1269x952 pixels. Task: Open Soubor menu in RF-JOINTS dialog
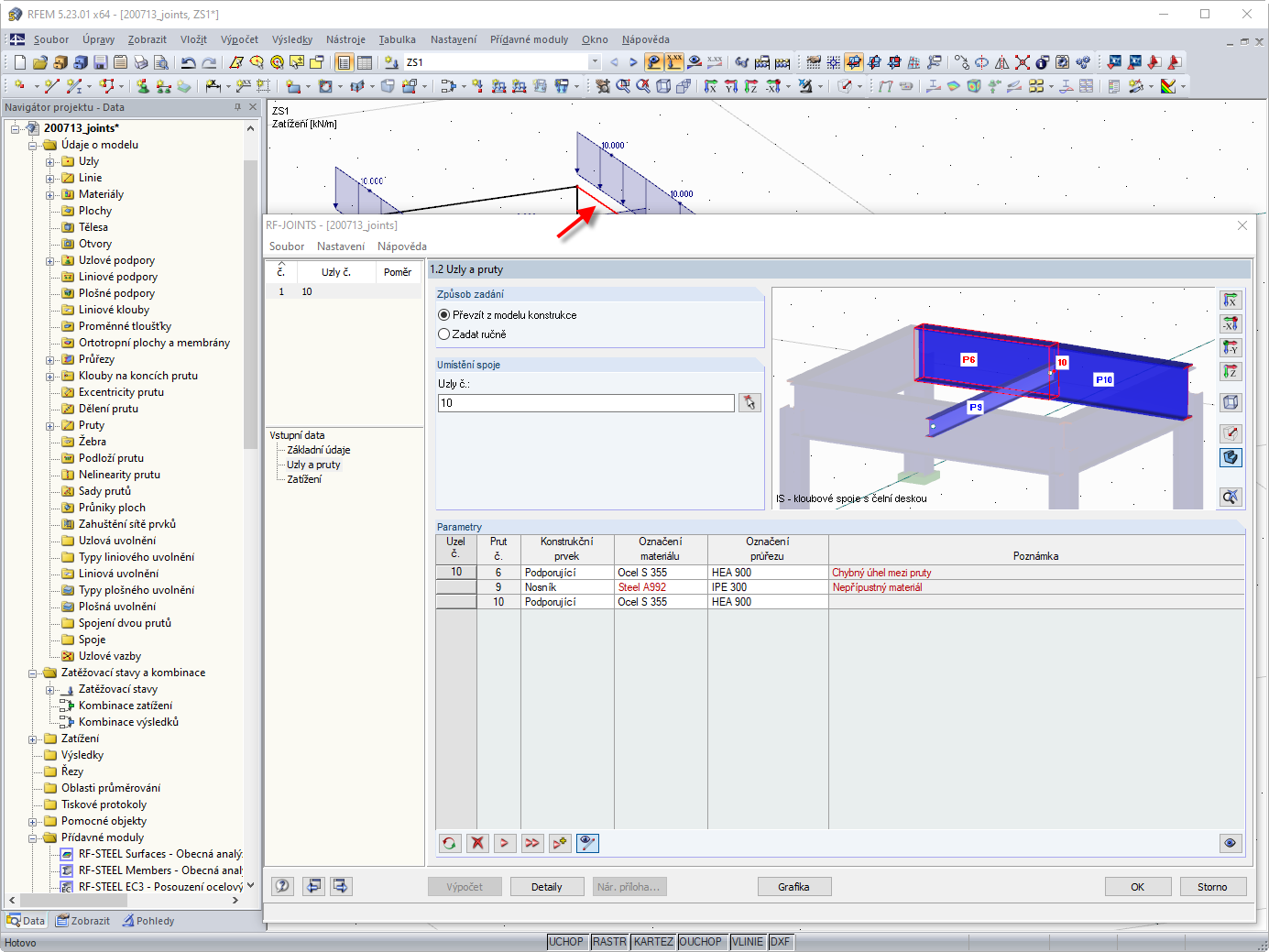tap(287, 246)
